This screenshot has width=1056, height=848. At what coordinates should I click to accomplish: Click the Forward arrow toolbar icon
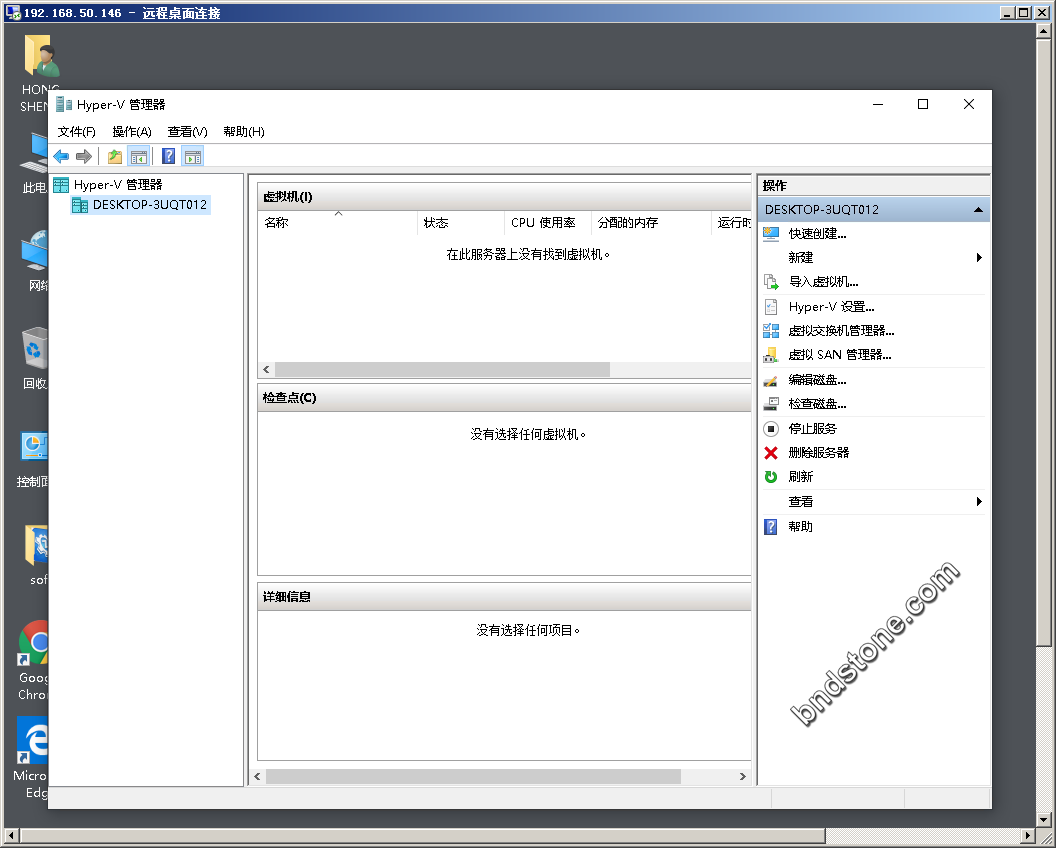(84, 157)
